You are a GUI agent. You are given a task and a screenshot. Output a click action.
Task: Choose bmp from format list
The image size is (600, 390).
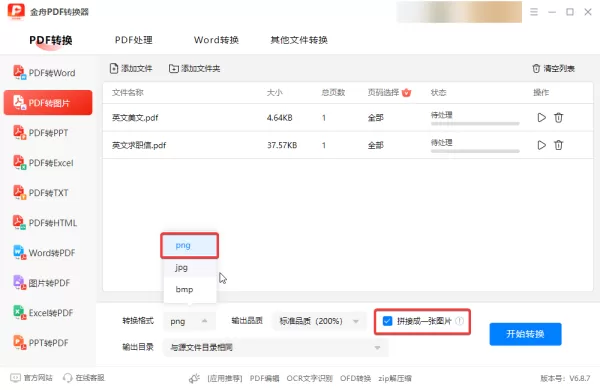click(x=189, y=289)
